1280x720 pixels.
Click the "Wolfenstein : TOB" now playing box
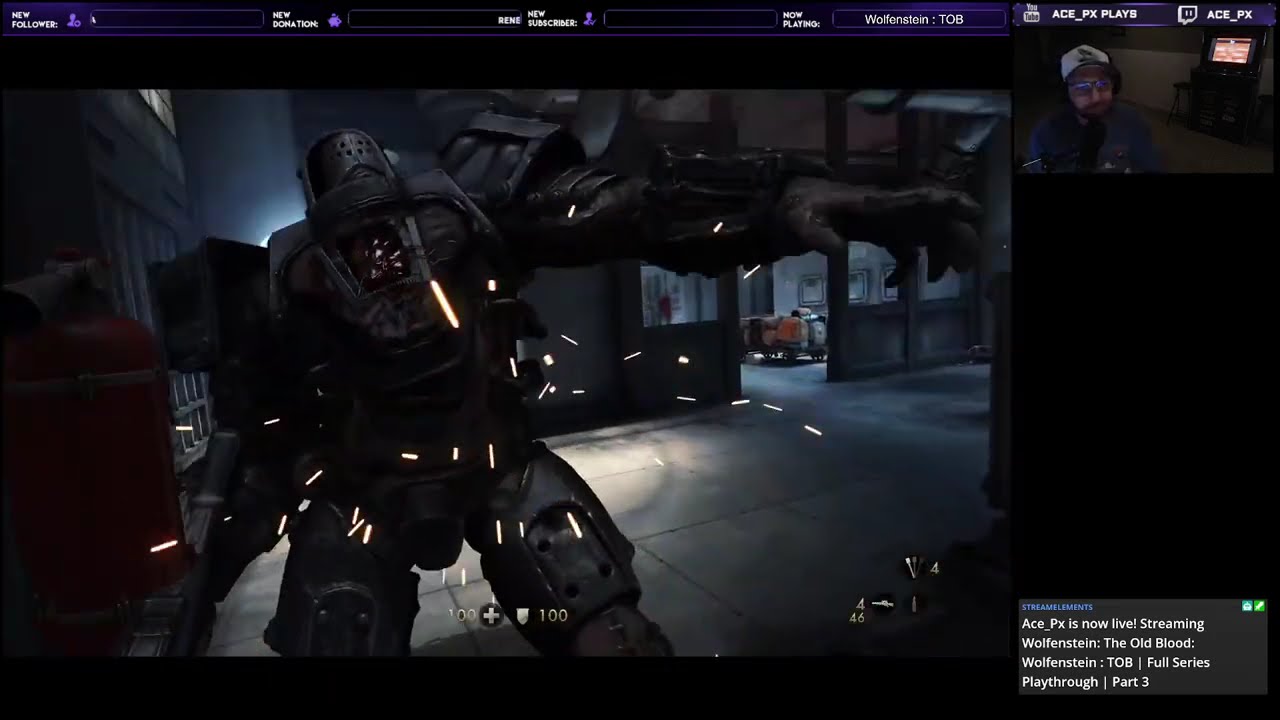coord(919,19)
